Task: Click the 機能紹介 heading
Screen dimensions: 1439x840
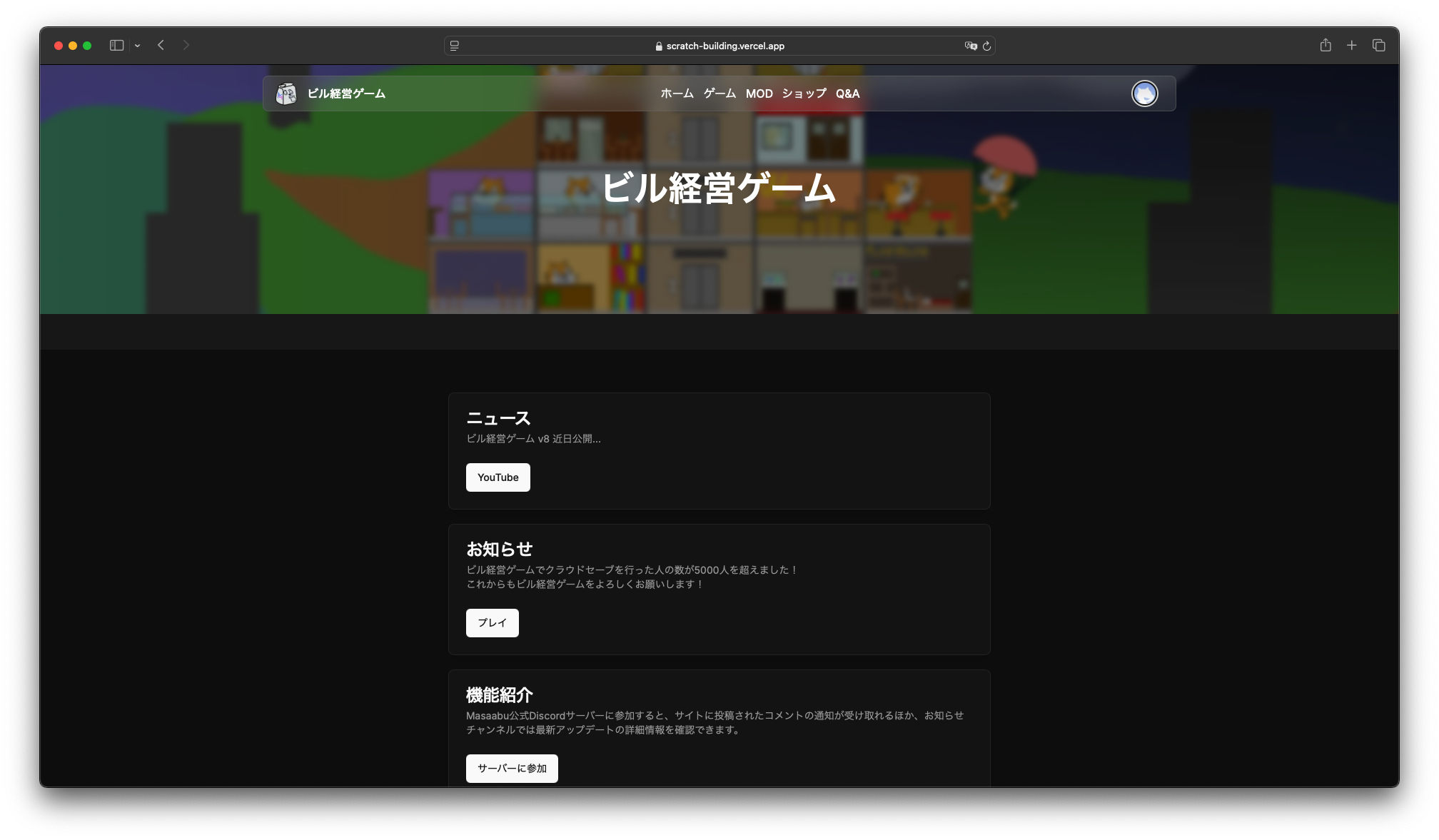Action: [500, 694]
